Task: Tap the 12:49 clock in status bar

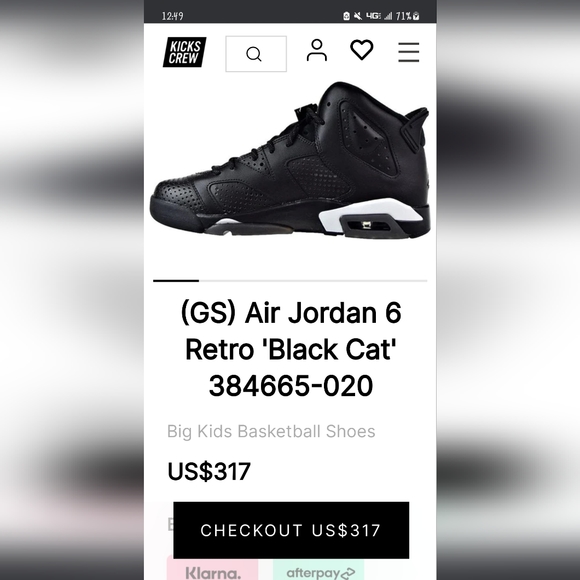Action: [x=173, y=16]
